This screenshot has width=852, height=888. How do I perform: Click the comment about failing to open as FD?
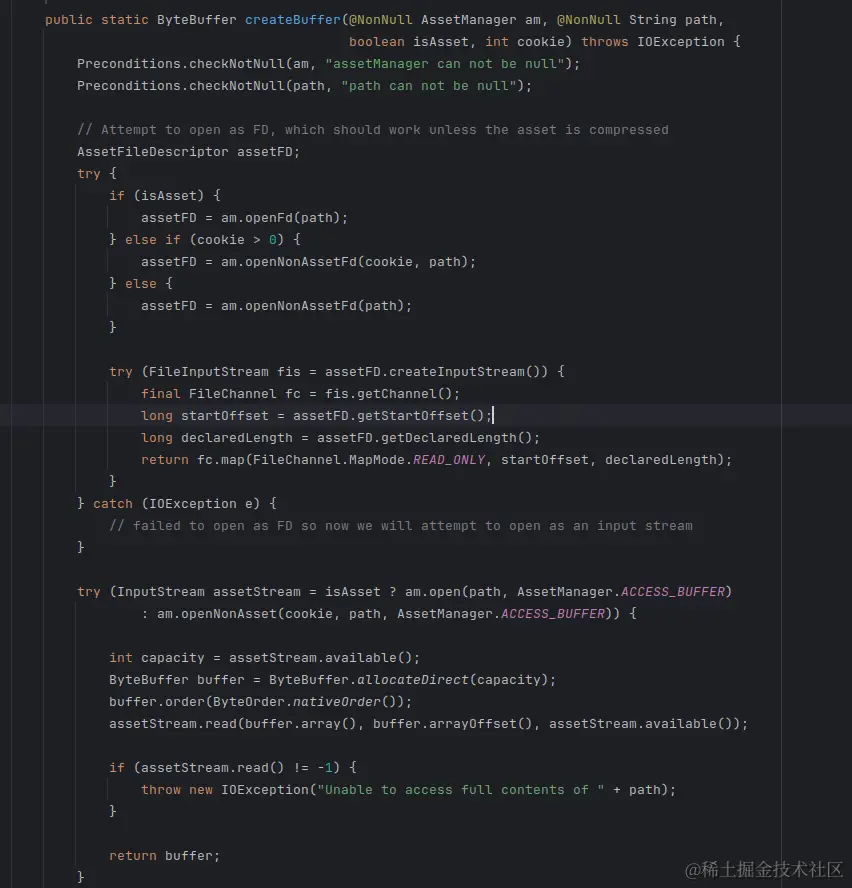401,526
